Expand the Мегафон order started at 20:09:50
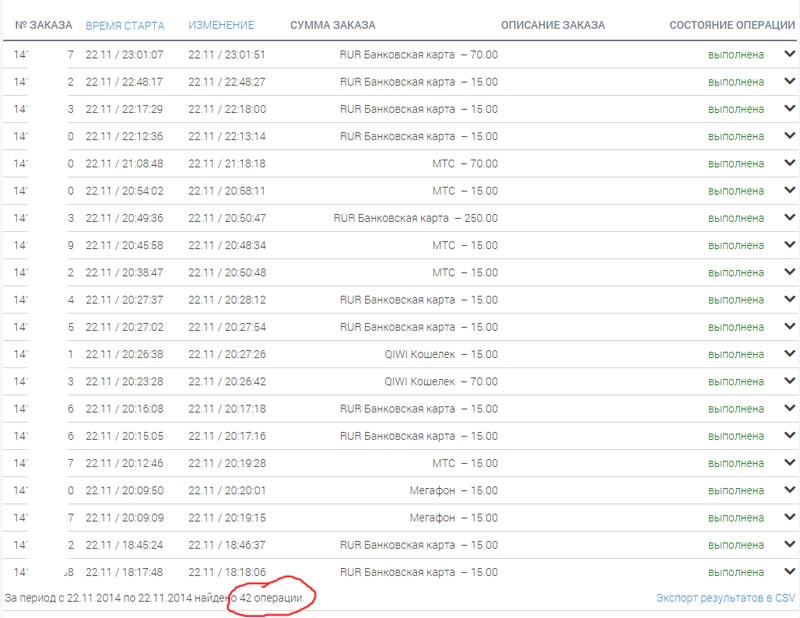The height and width of the screenshot is (618, 800). 789,489
